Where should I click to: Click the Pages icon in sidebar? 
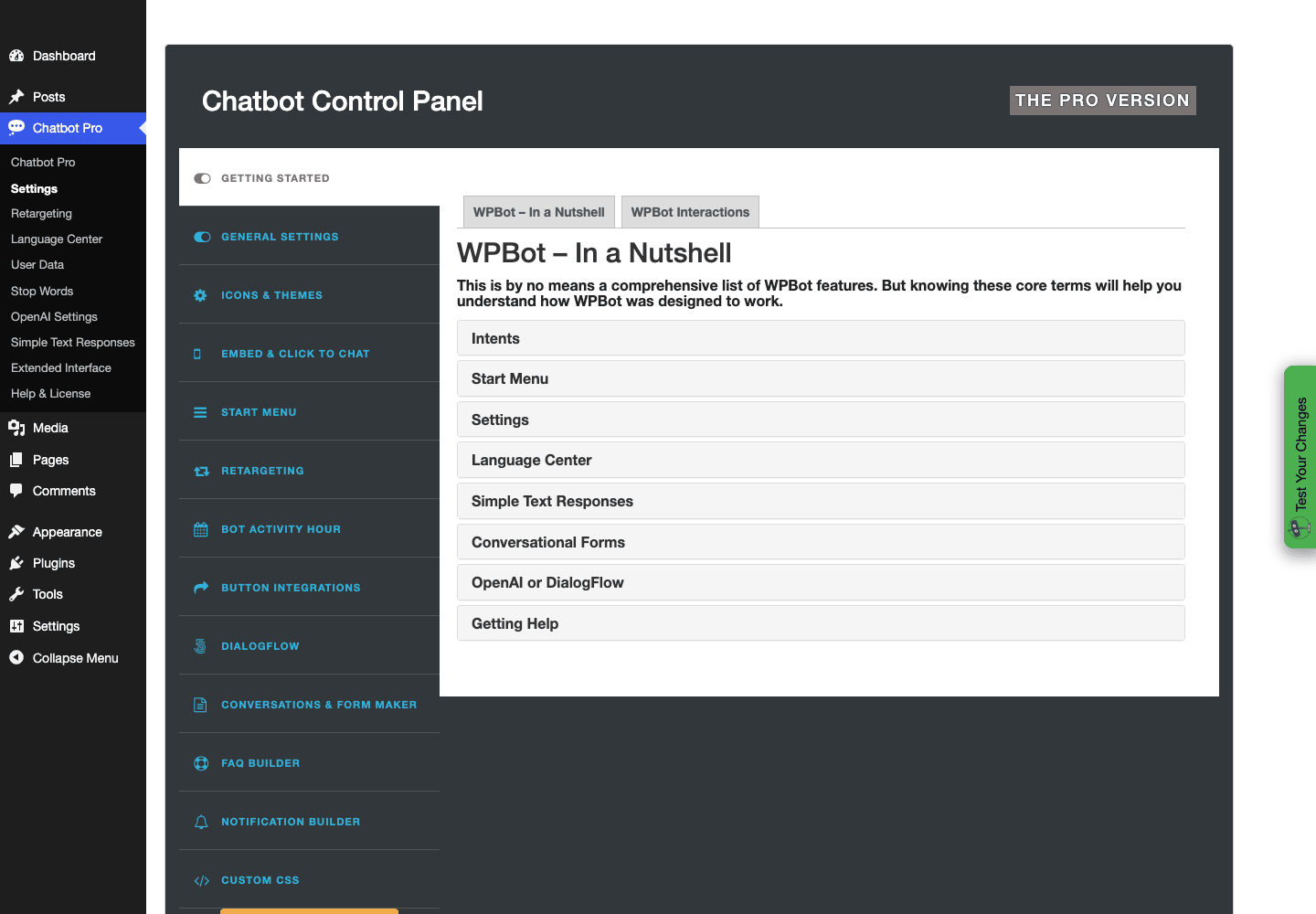tap(16, 460)
